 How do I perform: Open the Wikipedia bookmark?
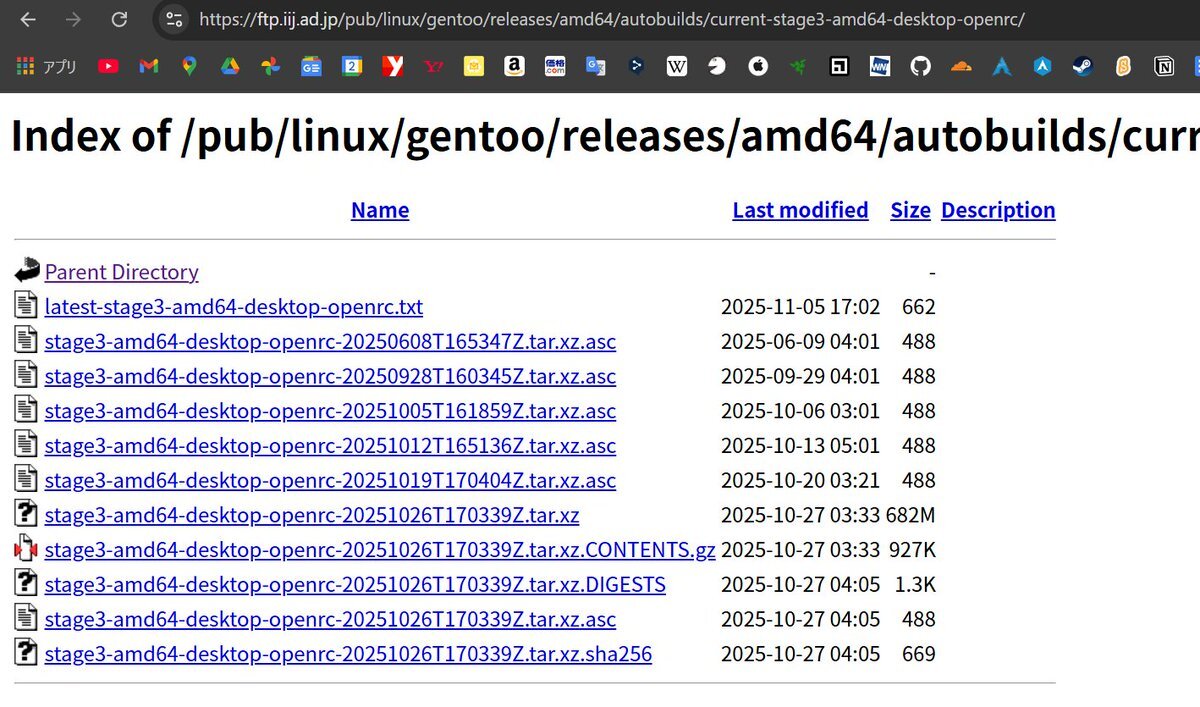(677, 67)
